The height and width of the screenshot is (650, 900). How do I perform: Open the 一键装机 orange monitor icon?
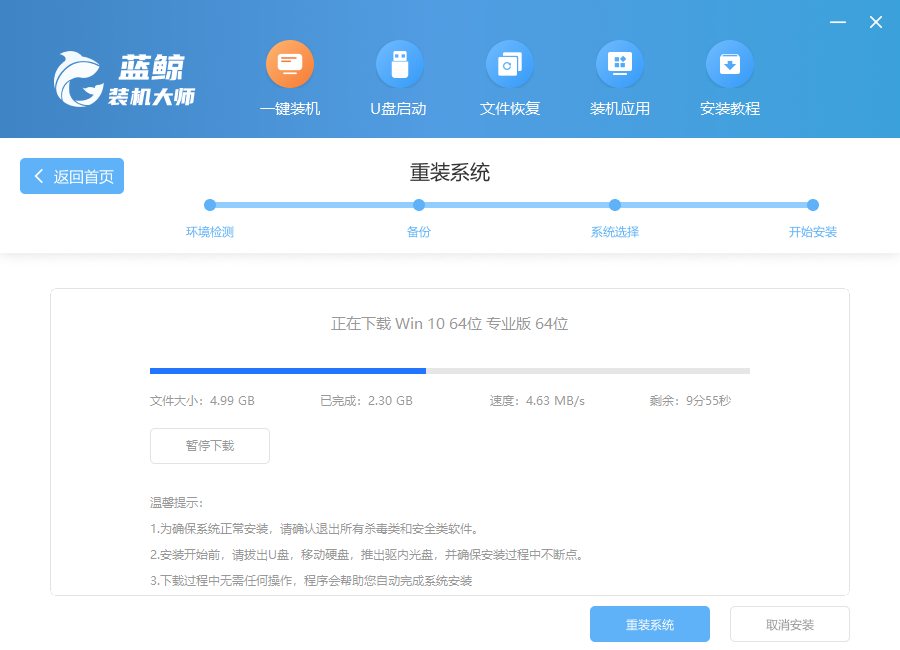pyautogui.click(x=290, y=66)
